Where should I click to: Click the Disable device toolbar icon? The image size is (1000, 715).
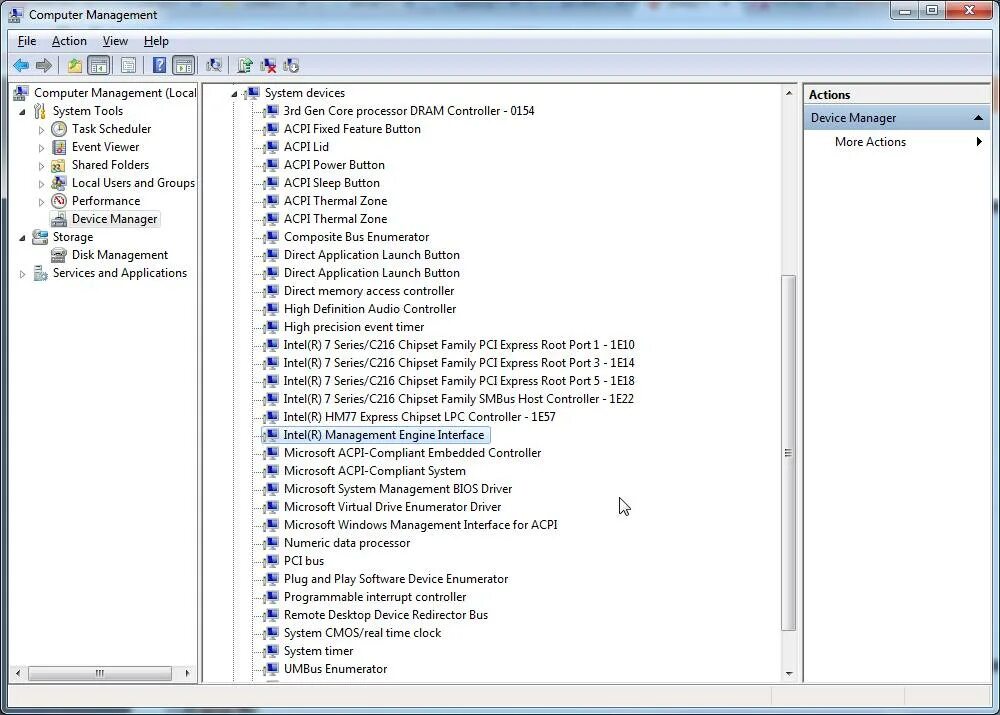[x=291, y=65]
